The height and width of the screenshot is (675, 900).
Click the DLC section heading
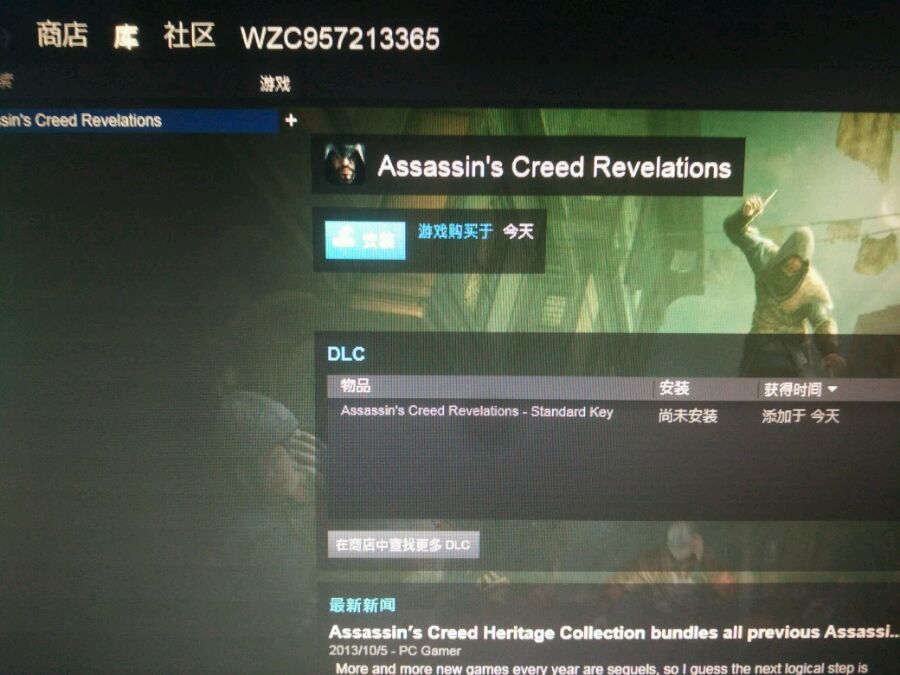(346, 354)
